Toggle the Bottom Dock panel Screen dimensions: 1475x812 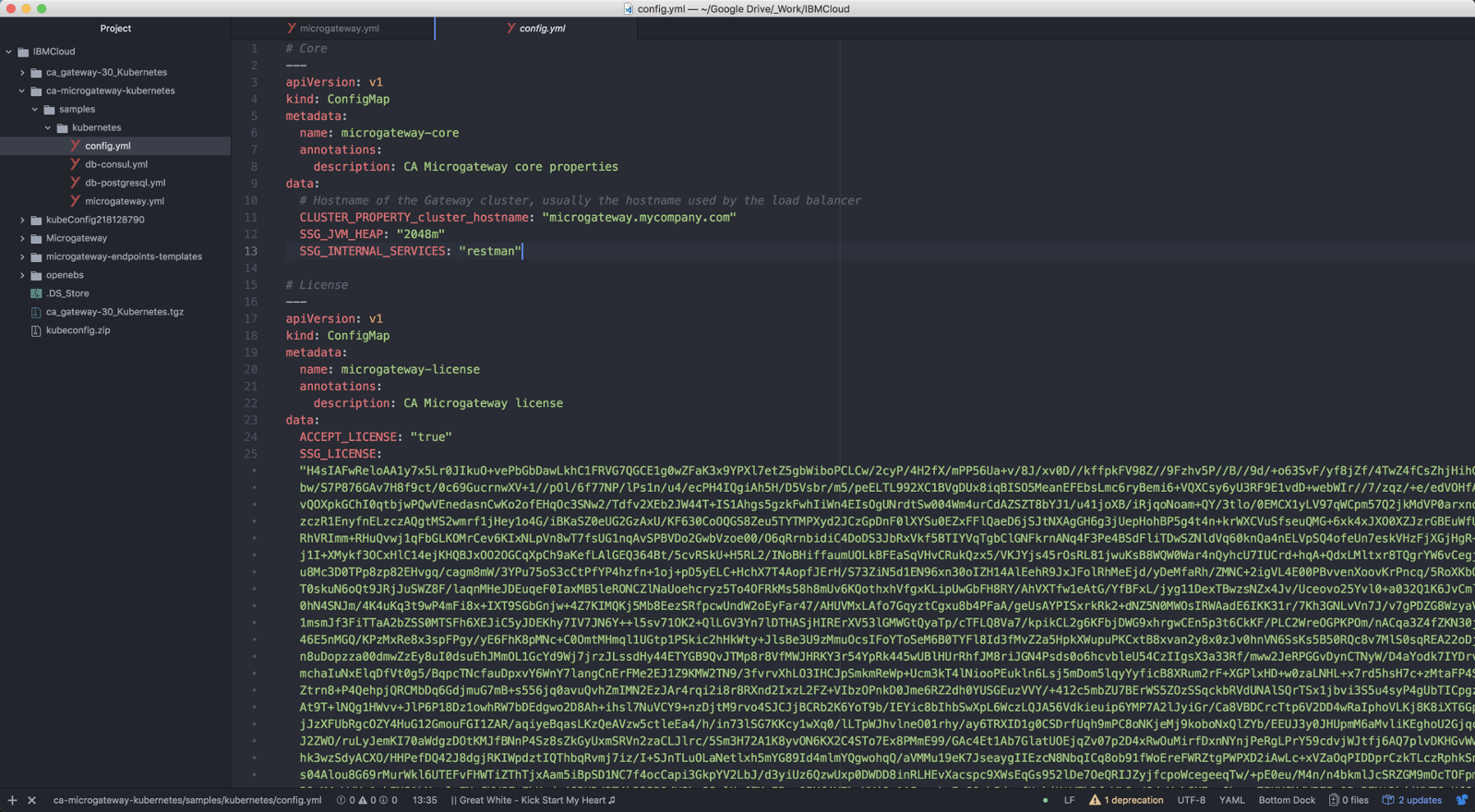point(1286,800)
